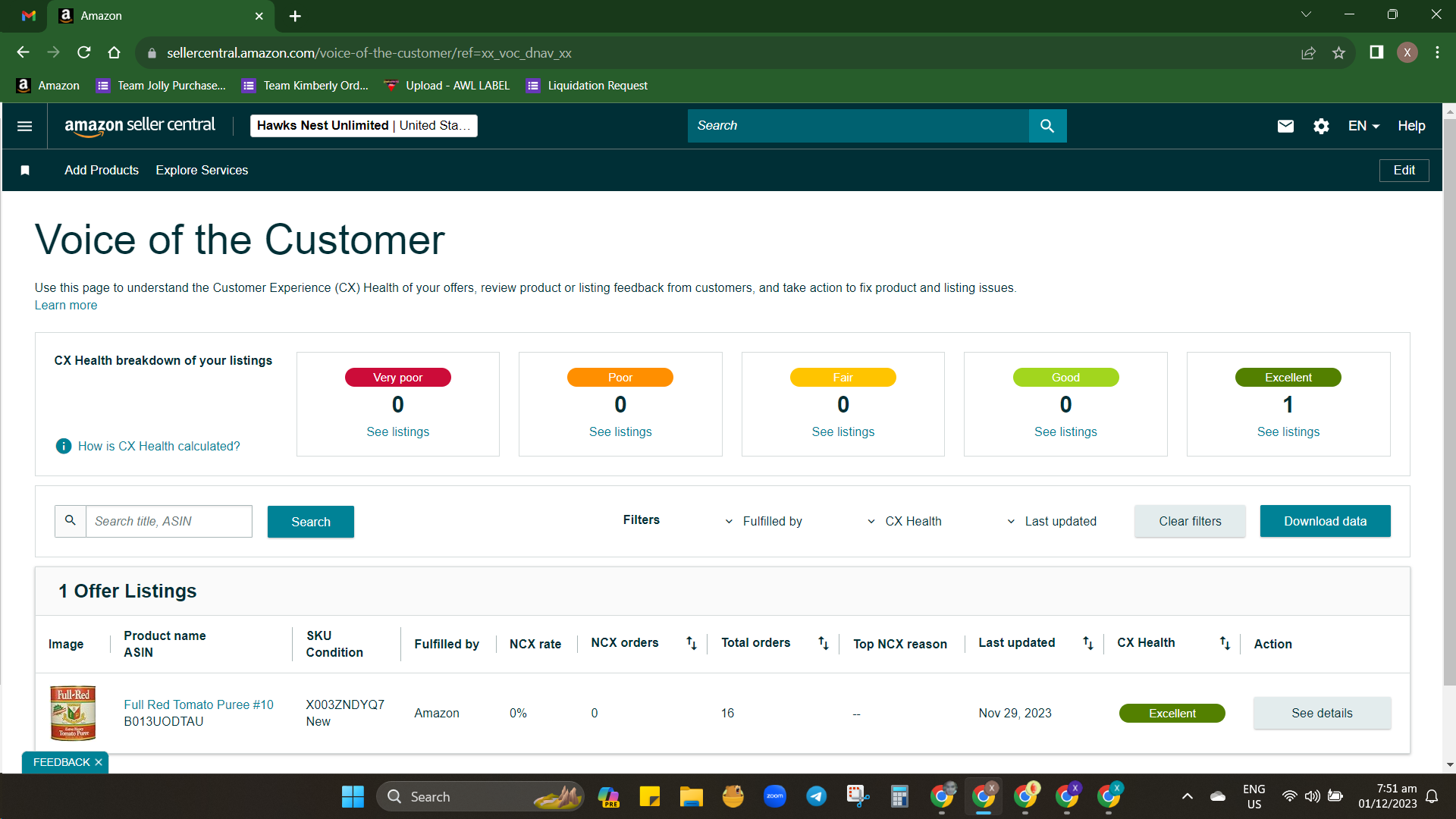Open File Explorer from the taskbar
The width and height of the screenshot is (1456, 819).
[x=691, y=796]
